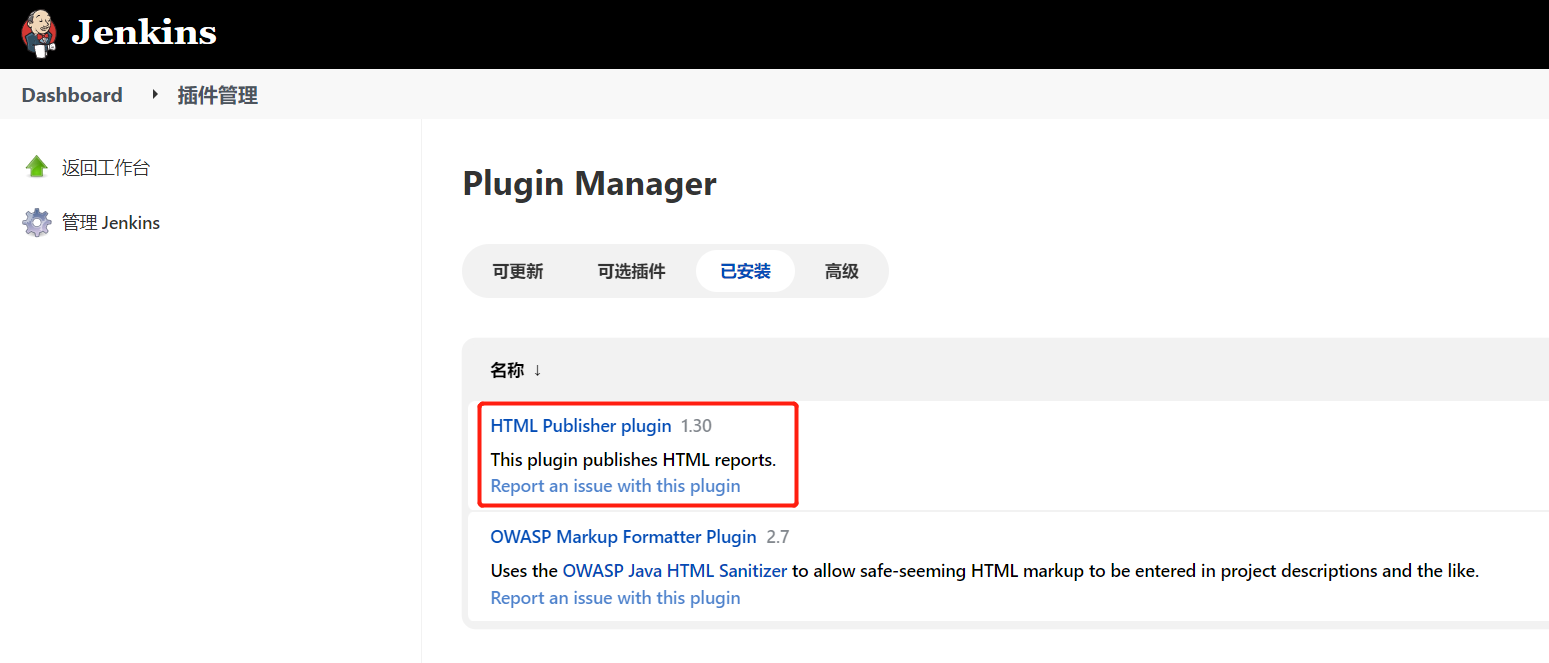1549x663 pixels.
Task: Report an issue for OWASP Markup Formatter
Action: point(615,598)
